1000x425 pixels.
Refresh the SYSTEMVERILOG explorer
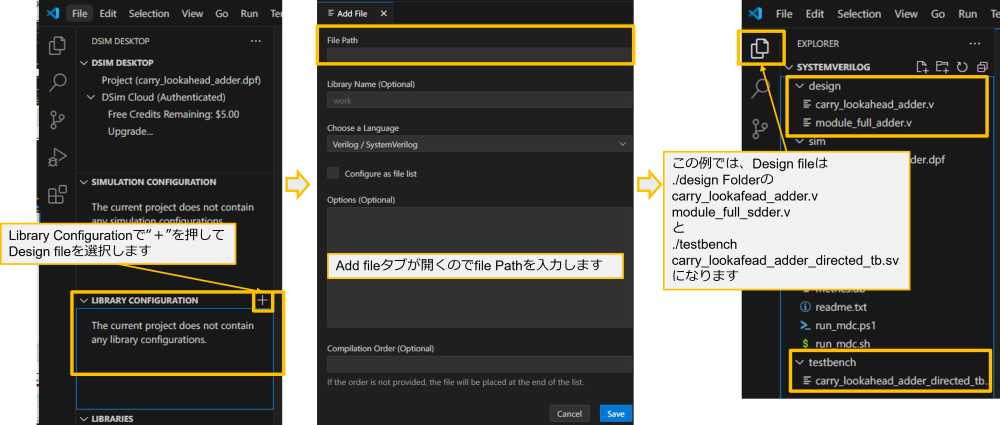pyautogui.click(x=962, y=67)
